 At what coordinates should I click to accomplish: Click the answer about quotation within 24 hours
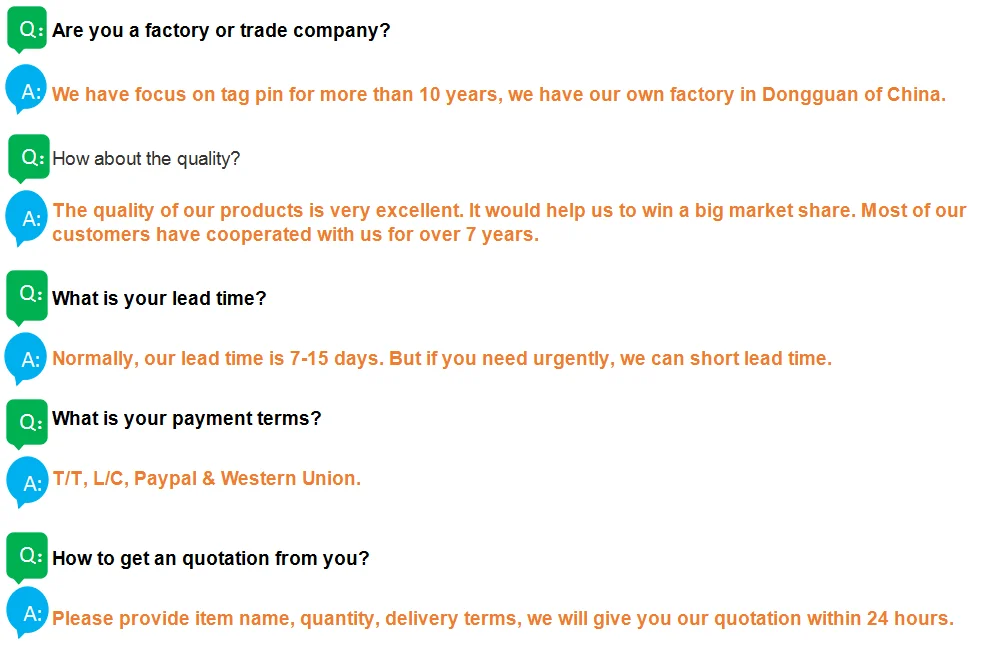[x=502, y=618]
